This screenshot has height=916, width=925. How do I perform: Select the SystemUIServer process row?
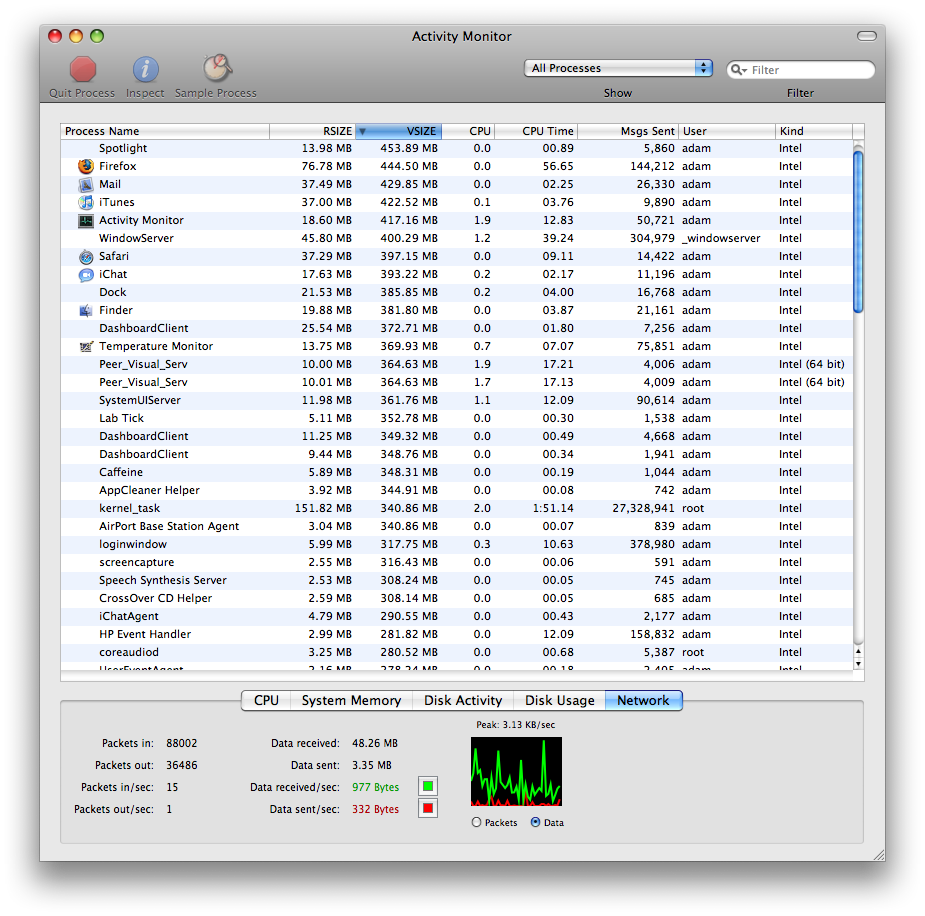(x=457, y=400)
